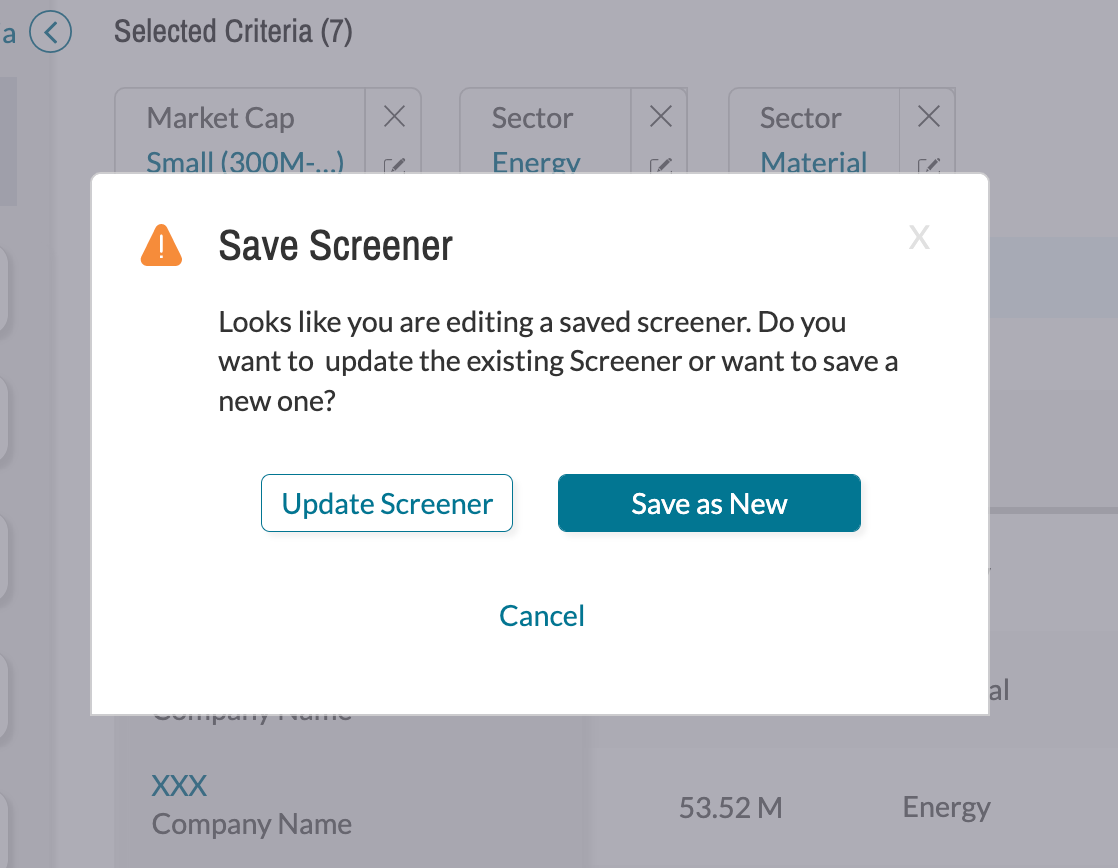Select the Small (300M-...) value

tap(245, 162)
